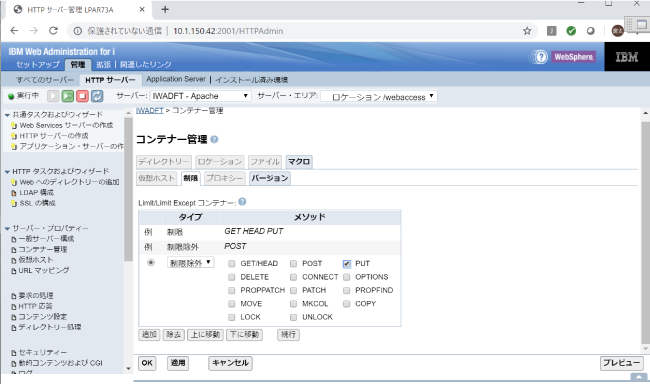Click the WebSphere logo button
This screenshot has width=650, height=384.
pyautogui.click(x=573, y=57)
